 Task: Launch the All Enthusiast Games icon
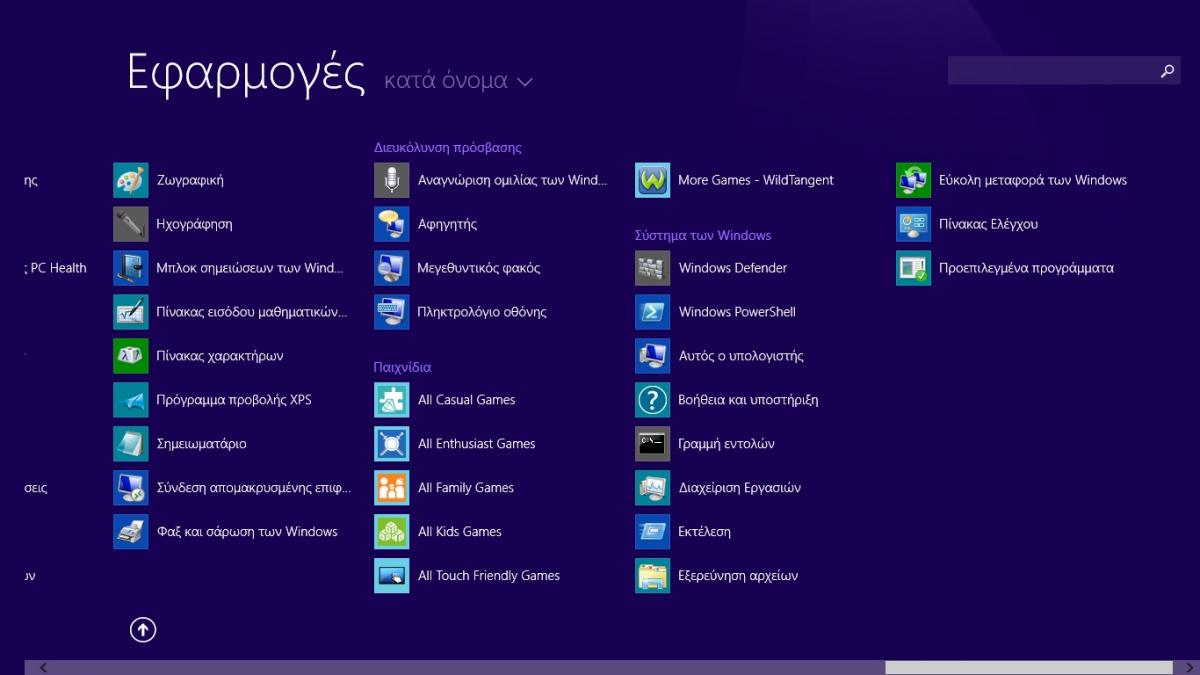pyautogui.click(x=392, y=444)
